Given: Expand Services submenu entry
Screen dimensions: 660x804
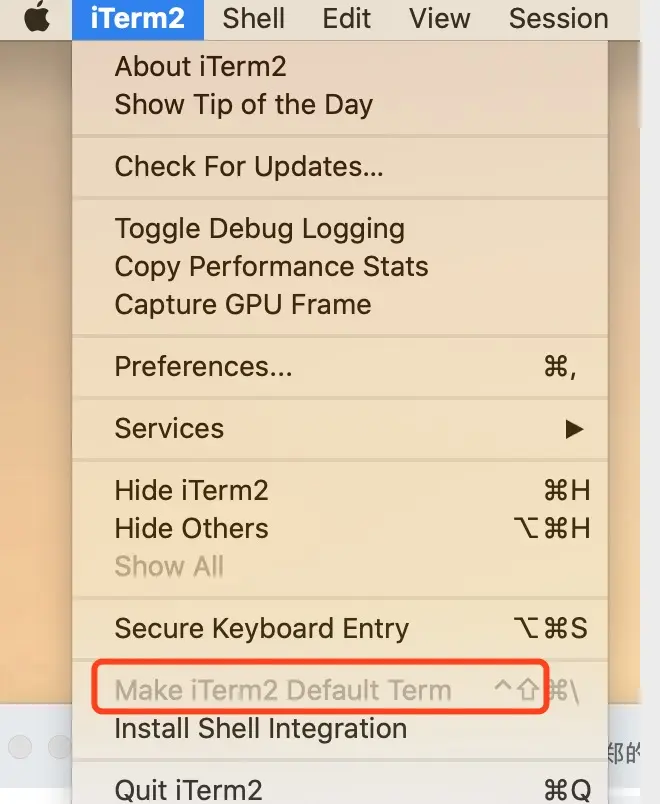Looking at the screenshot, I should 170,429.
